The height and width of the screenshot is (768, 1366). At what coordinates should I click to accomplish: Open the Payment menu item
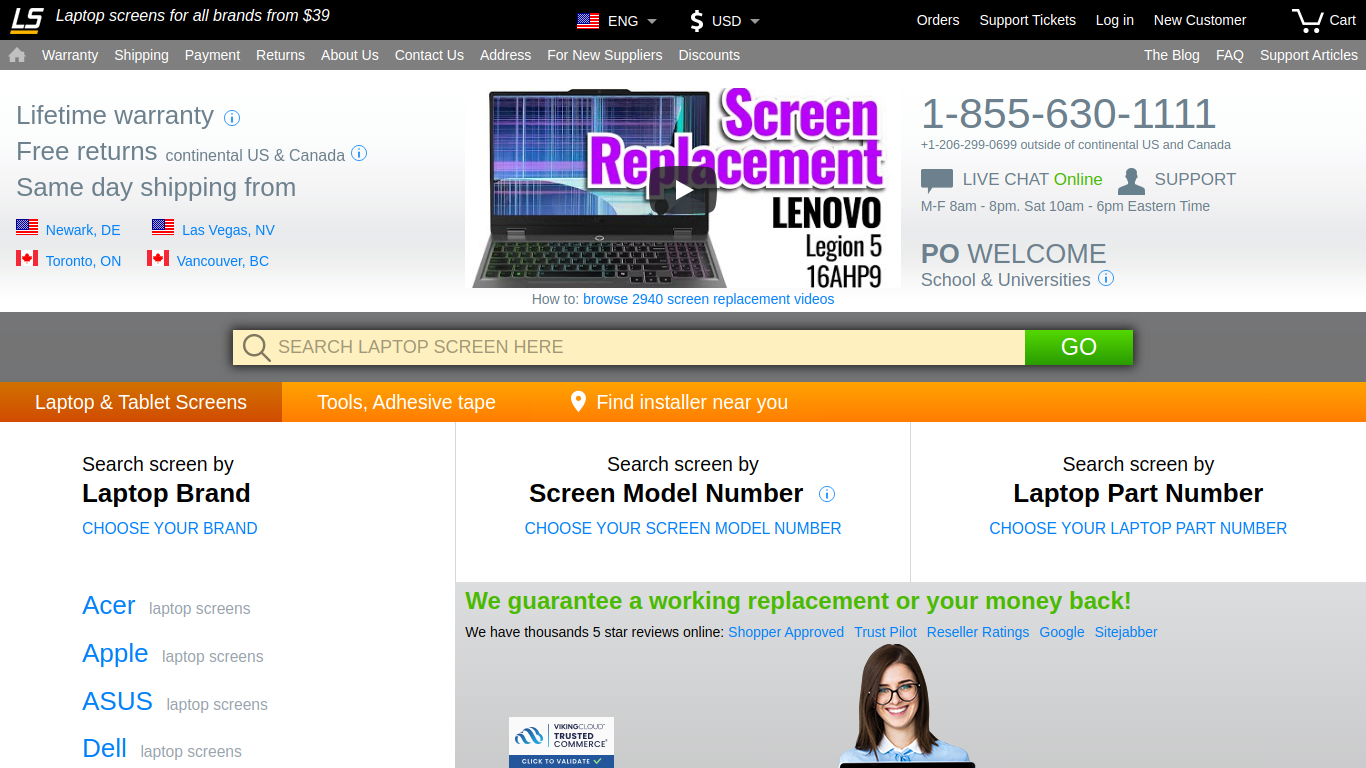tap(212, 55)
